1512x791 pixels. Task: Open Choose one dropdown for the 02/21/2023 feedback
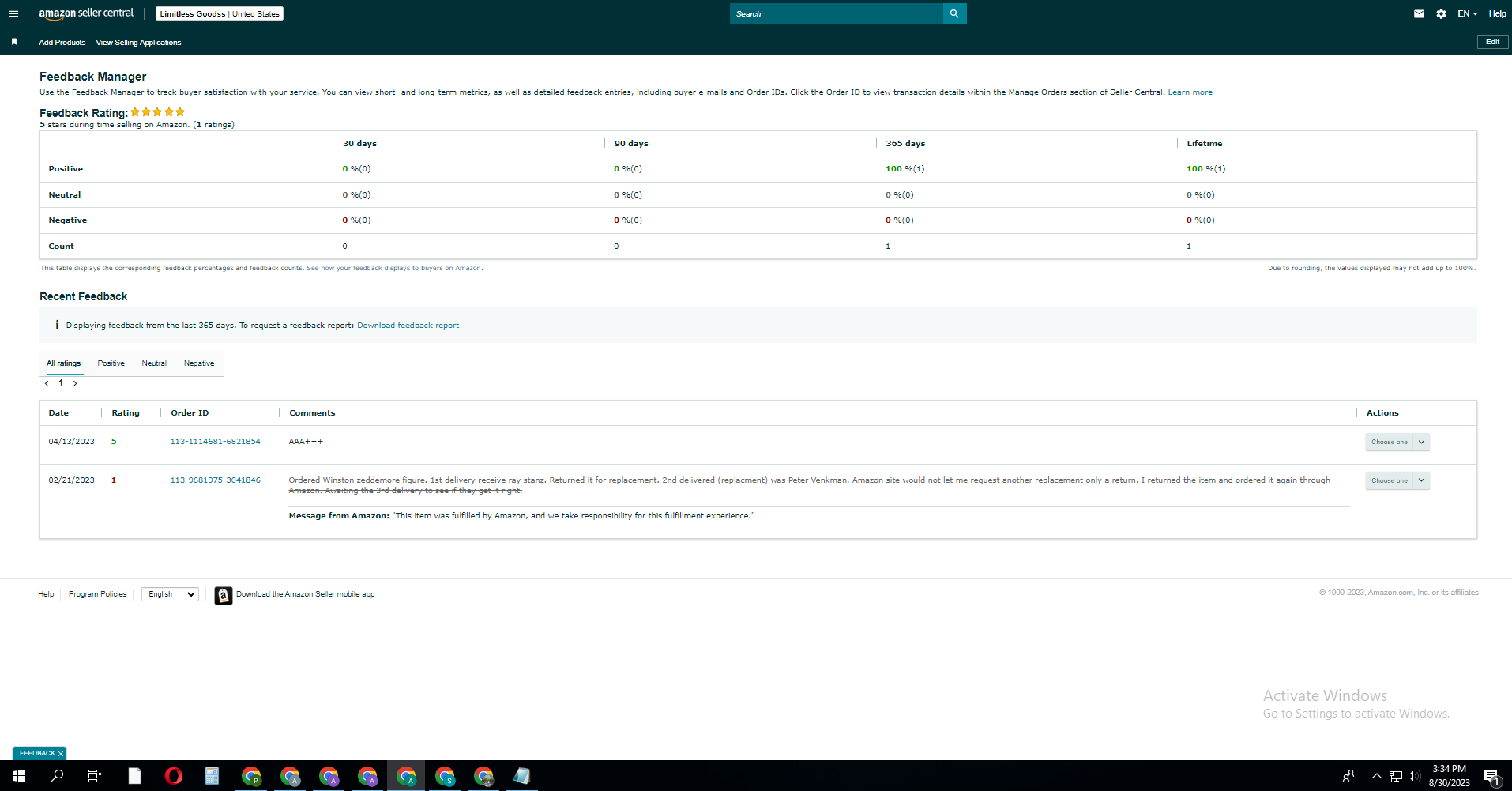click(1397, 480)
